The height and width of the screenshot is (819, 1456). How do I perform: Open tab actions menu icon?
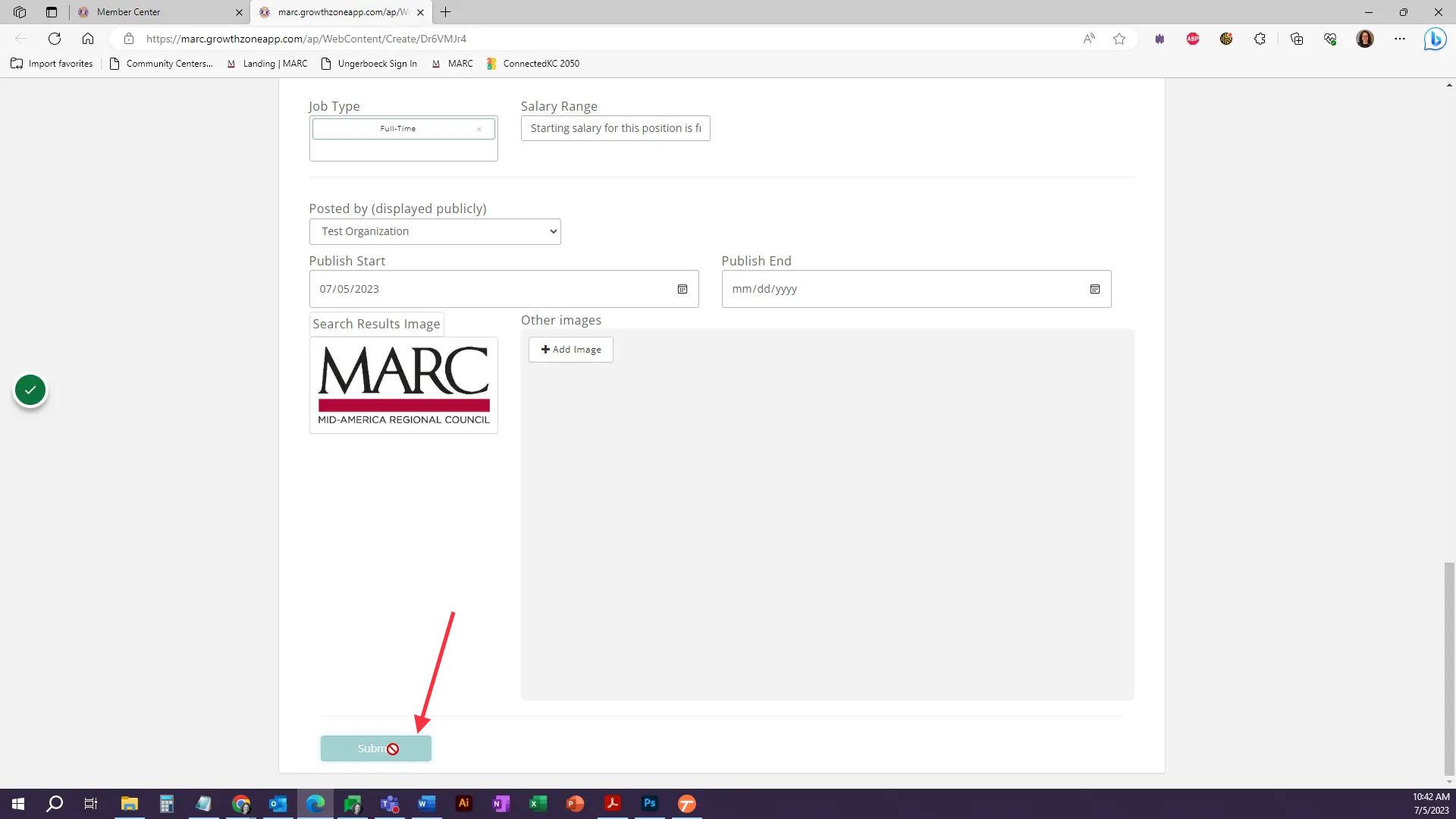(x=52, y=12)
